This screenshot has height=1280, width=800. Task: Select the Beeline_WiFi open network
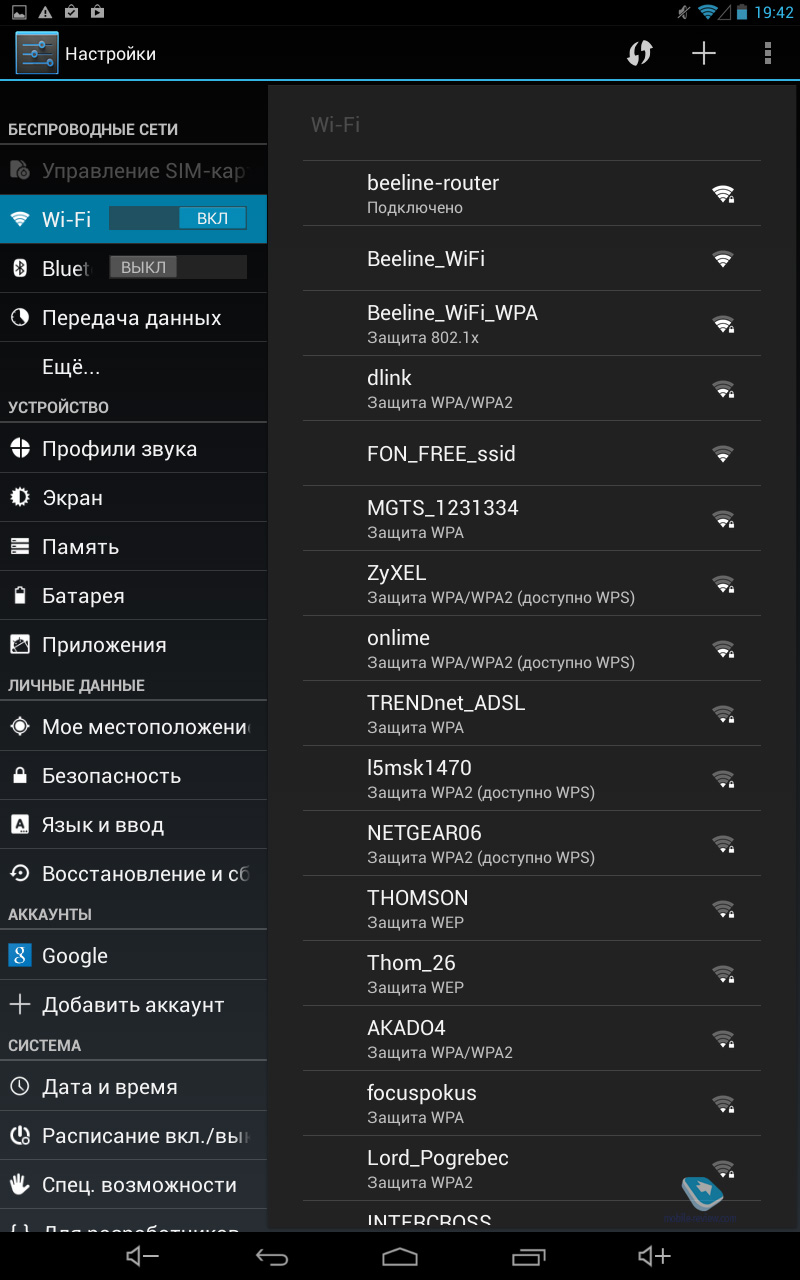pos(532,258)
